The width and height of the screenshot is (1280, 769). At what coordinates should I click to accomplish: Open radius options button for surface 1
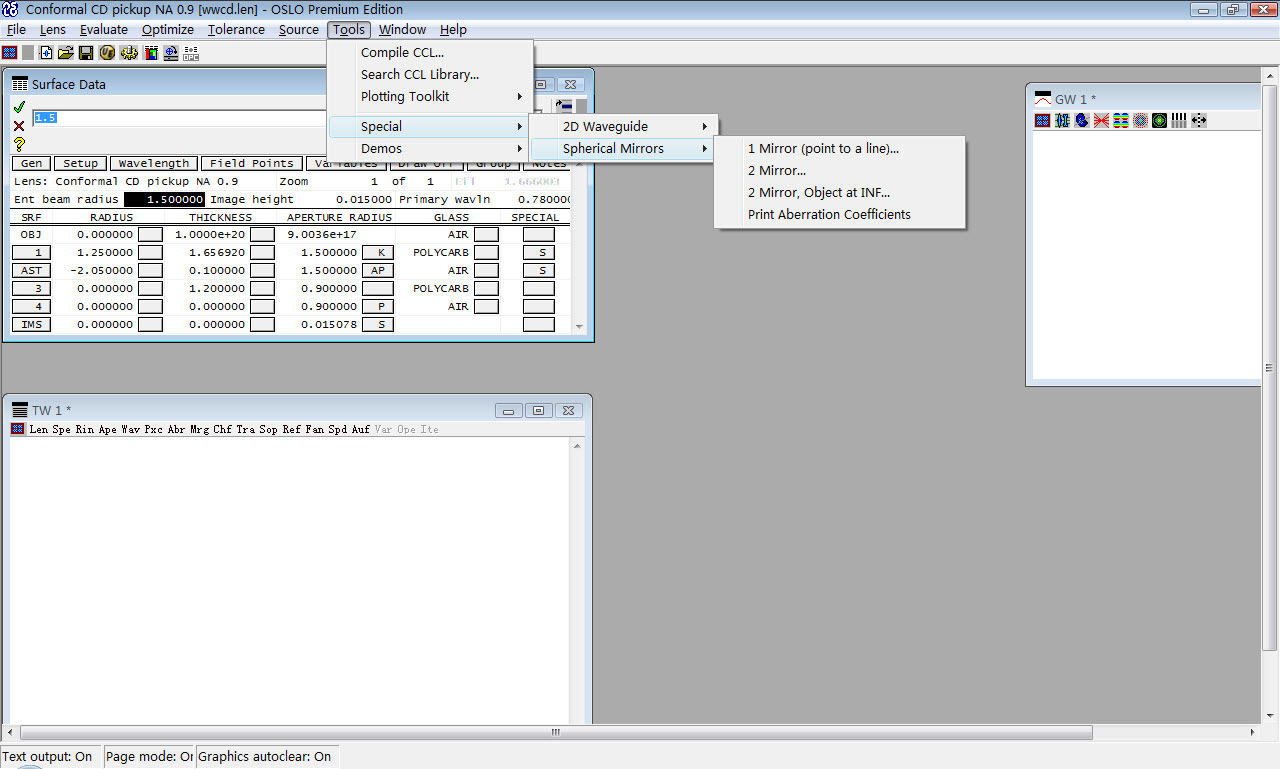(150, 252)
